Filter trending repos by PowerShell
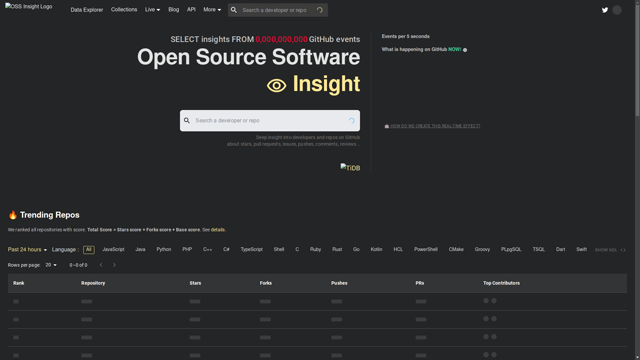 click(x=426, y=249)
